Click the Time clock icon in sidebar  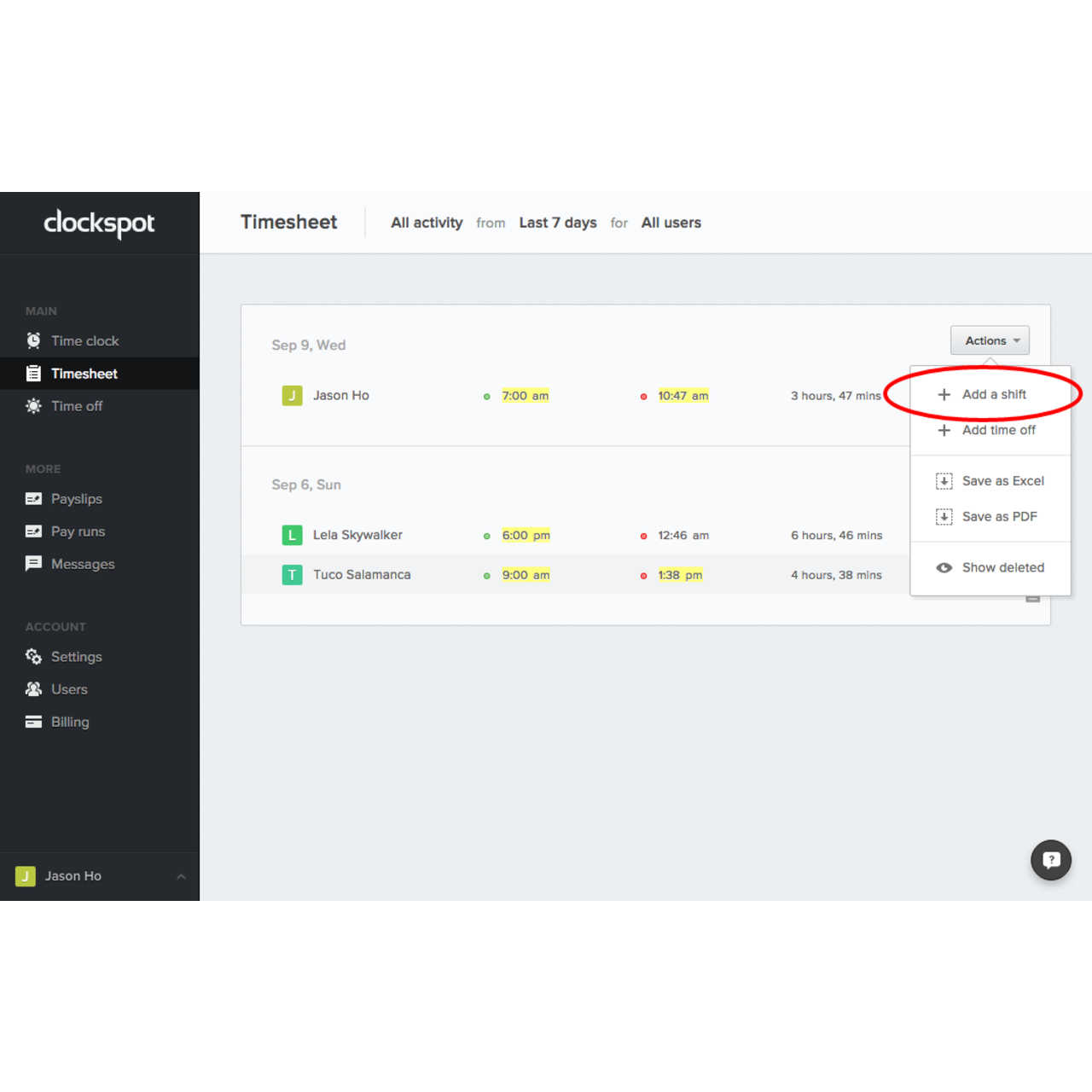point(33,340)
